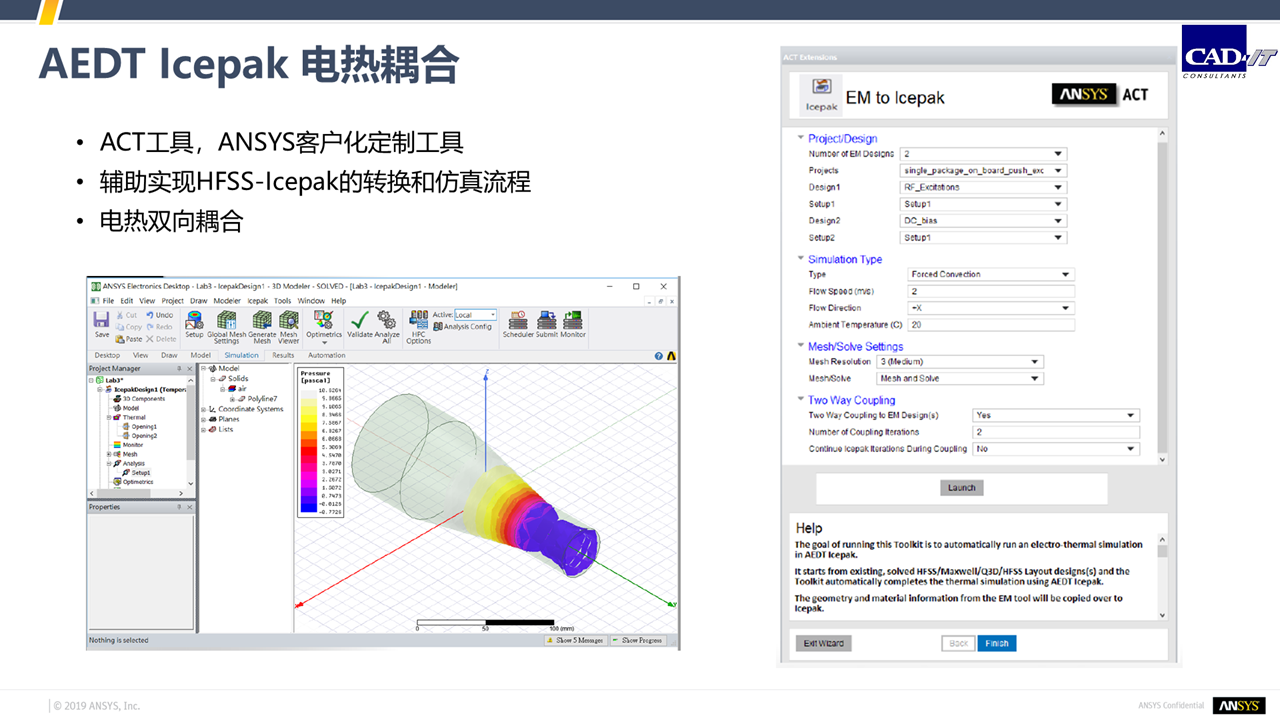The width and height of the screenshot is (1280, 720).
Task: Click the Launch button
Action: 961,488
